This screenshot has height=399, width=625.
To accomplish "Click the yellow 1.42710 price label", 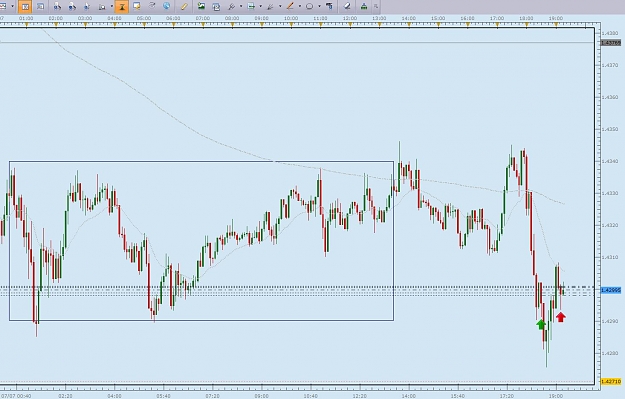I will click(x=611, y=382).
